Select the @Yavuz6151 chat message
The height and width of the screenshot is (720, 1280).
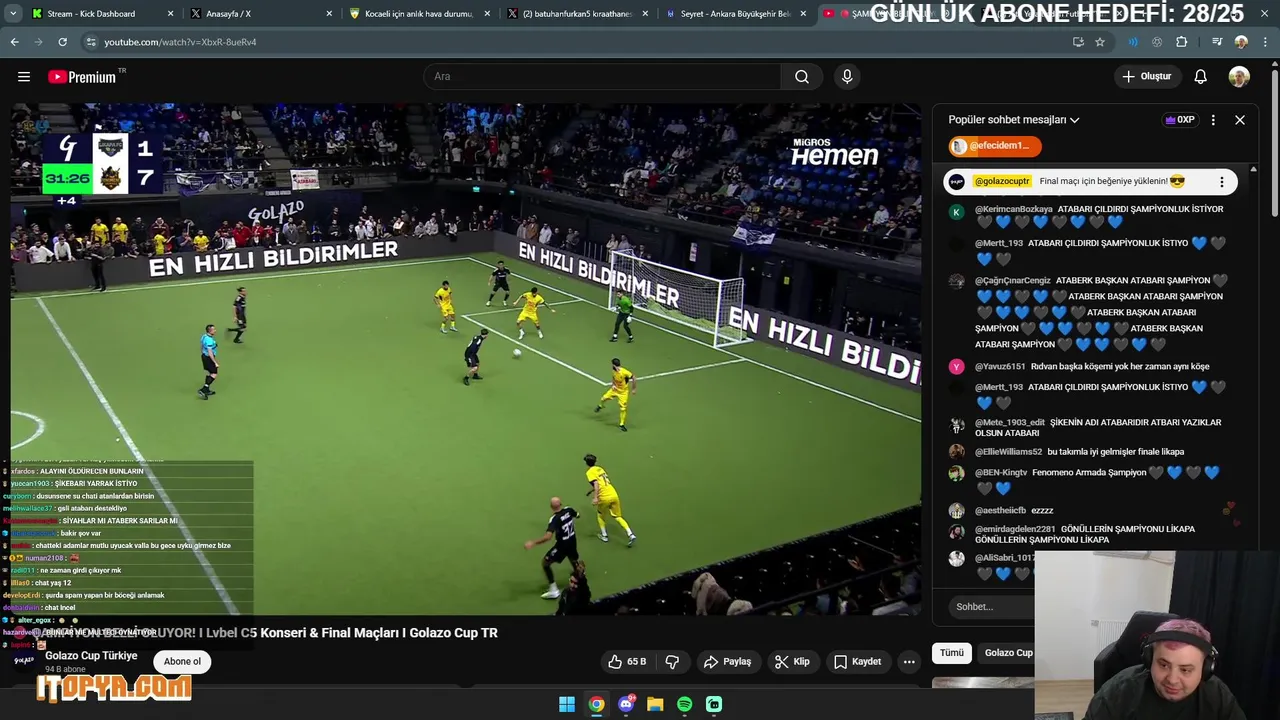[x=1095, y=367]
